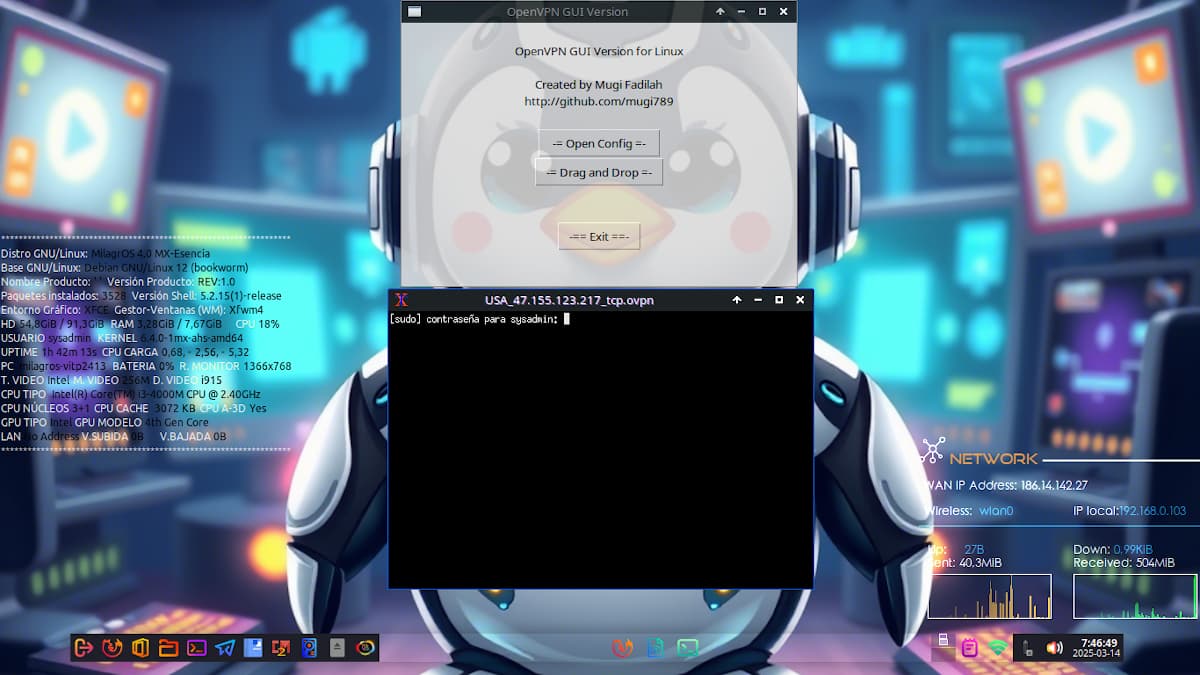Click the Open Config button in OpenVPN GUI
Image resolution: width=1200 pixels, height=675 pixels.
[x=598, y=143]
